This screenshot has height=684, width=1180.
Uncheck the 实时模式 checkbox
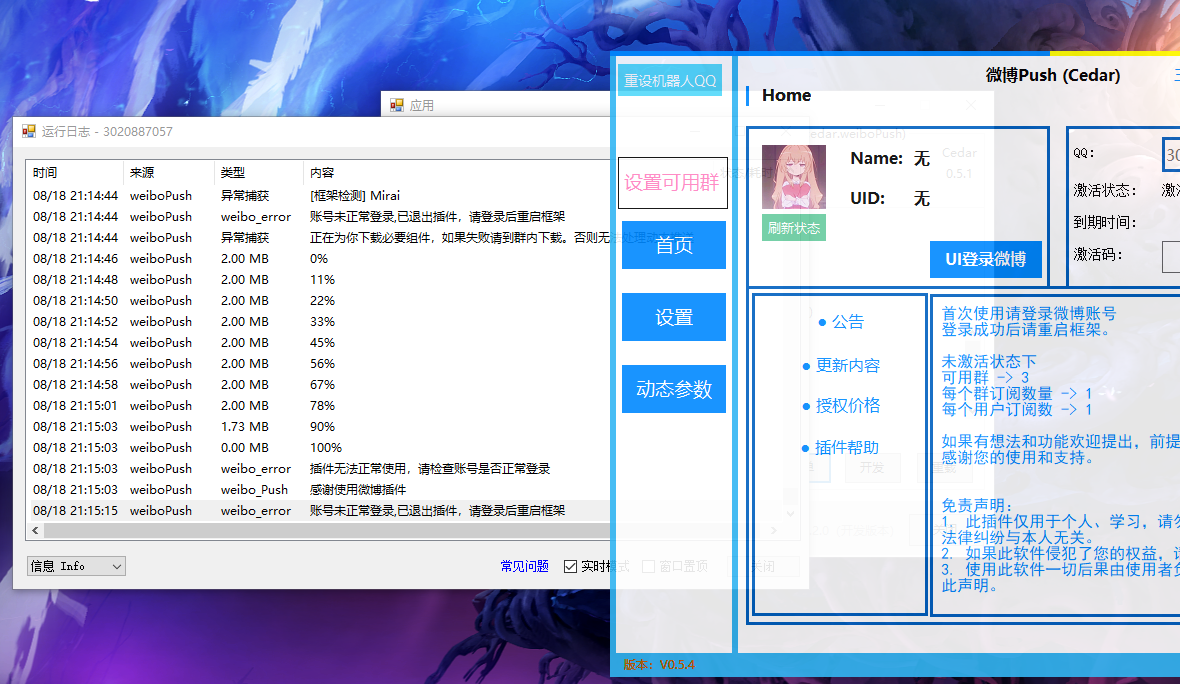tap(568, 565)
